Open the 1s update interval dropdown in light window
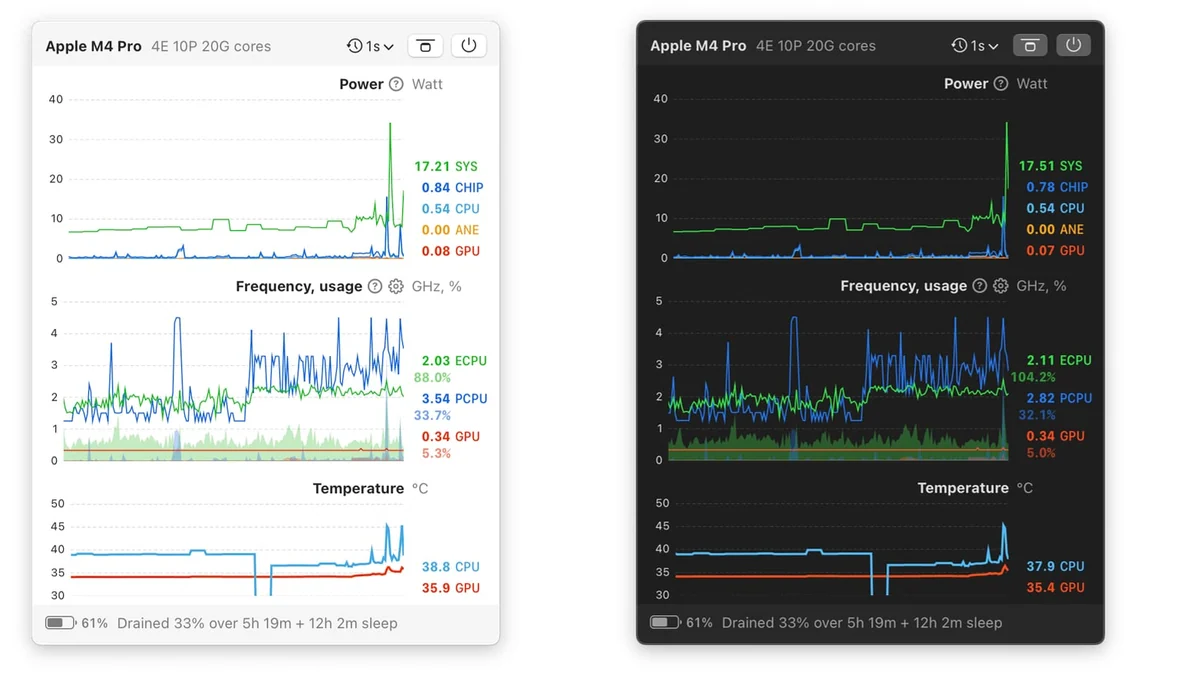1200x675 pixels. click(x=370, y=46)
